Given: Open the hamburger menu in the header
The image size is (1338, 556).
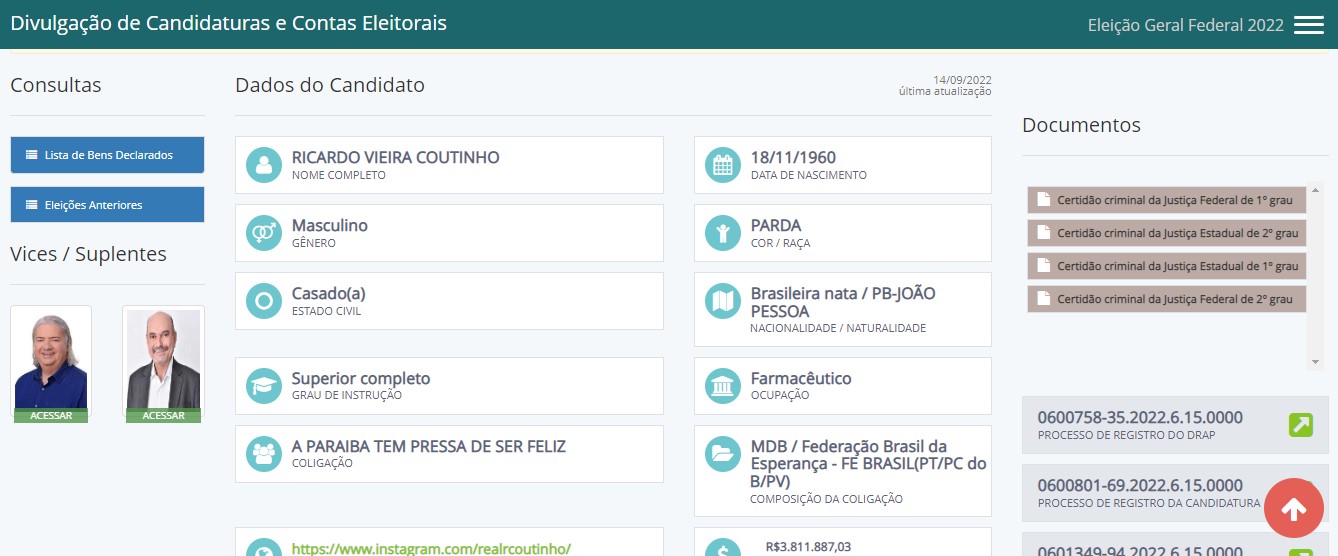Looking at the screenshot, I should tap(1308, 25).
